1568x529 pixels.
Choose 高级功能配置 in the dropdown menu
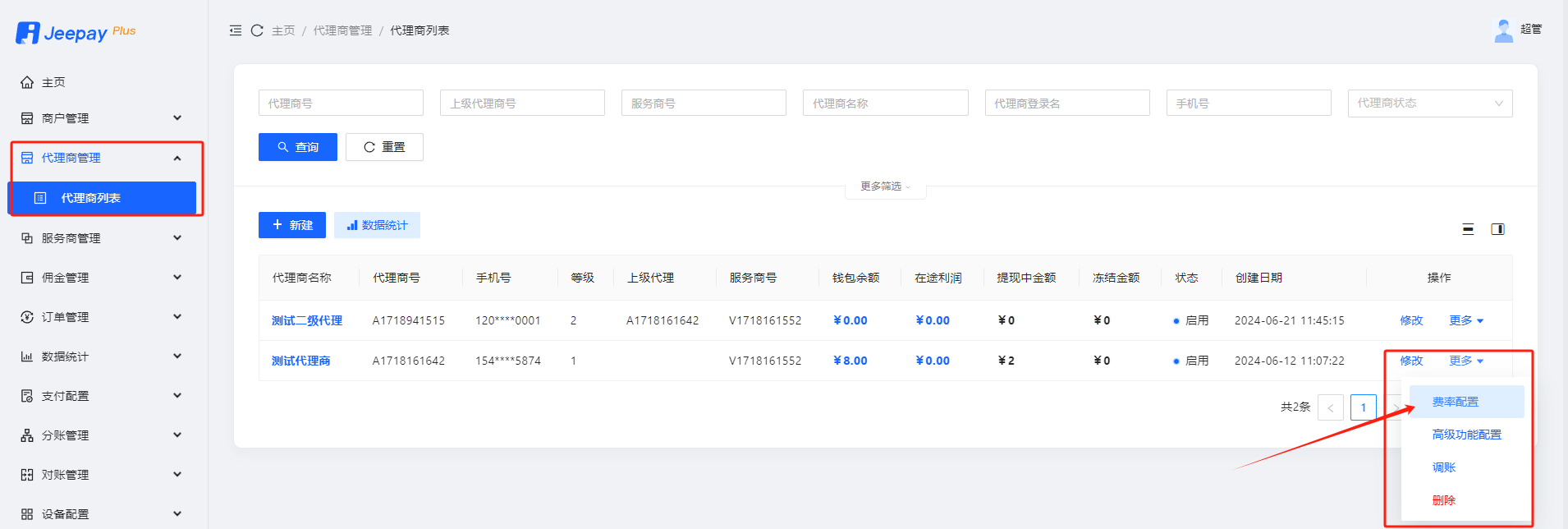1466,435
